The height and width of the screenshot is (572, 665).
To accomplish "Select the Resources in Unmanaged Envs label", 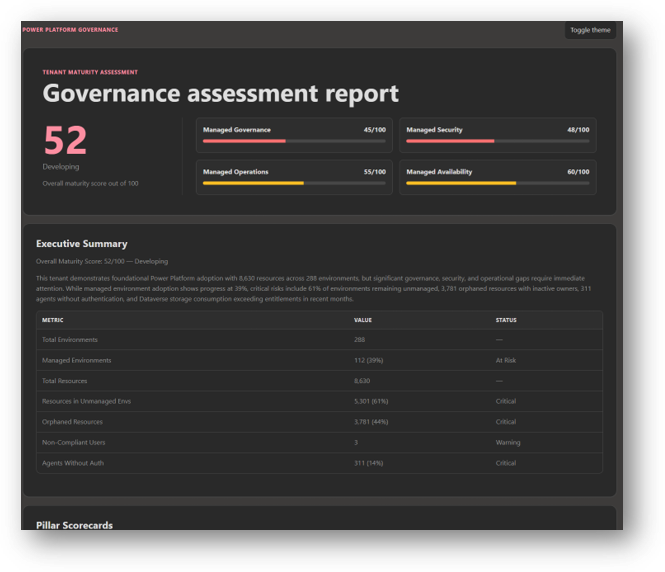I will (x=87, y=401).
